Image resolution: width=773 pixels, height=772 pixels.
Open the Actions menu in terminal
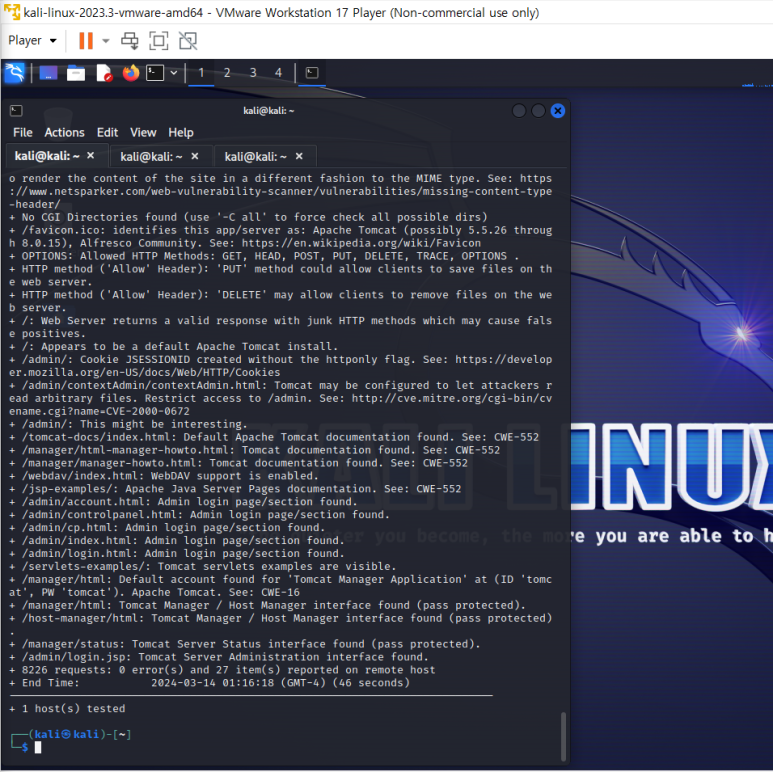tap(64, 133)
